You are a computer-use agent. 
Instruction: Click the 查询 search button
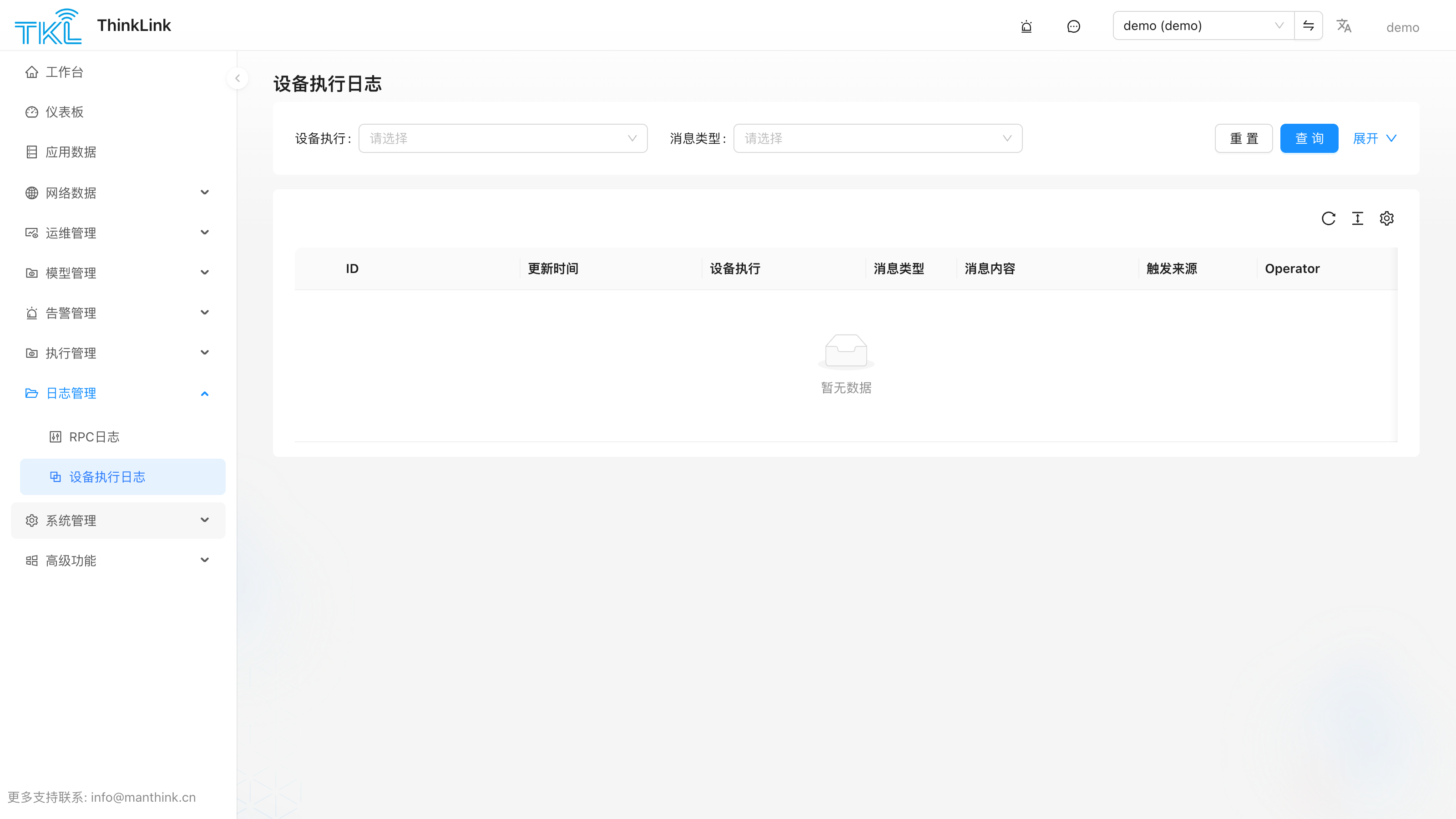click(x=1309, y=138)
